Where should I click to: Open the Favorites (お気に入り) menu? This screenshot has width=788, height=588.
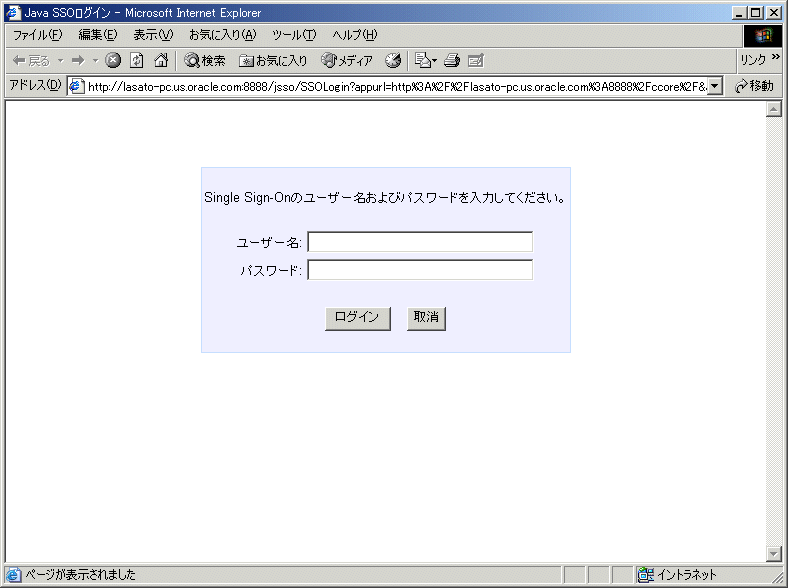(x=223, y=35)
